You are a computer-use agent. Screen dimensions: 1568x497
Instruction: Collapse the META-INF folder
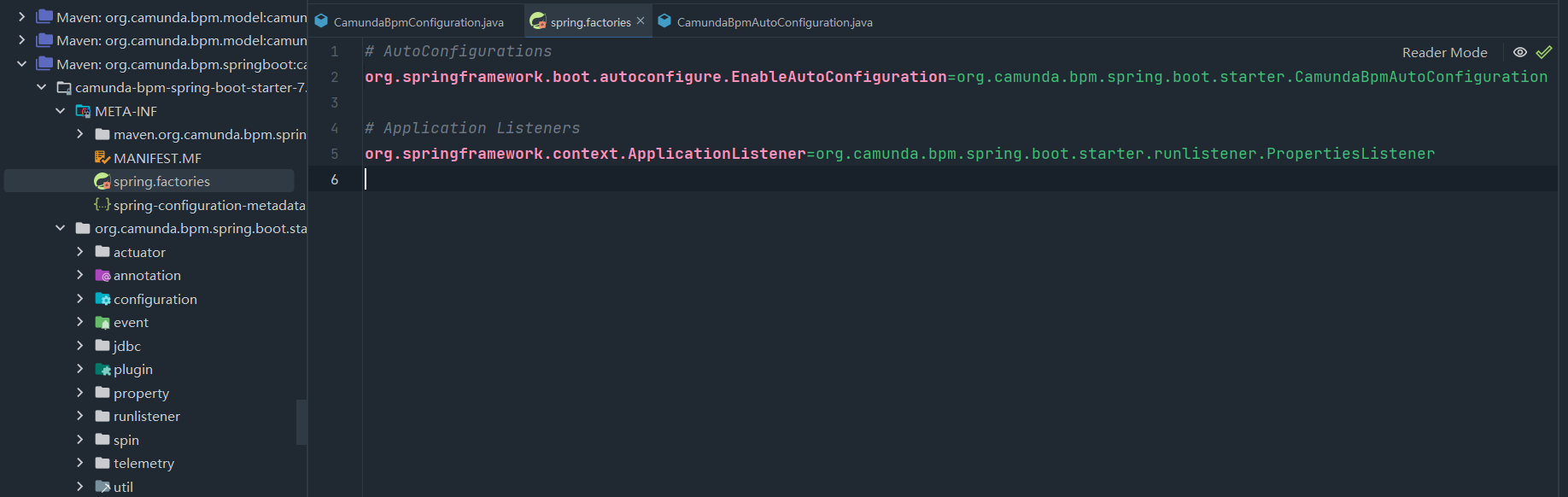pos(60,111)
